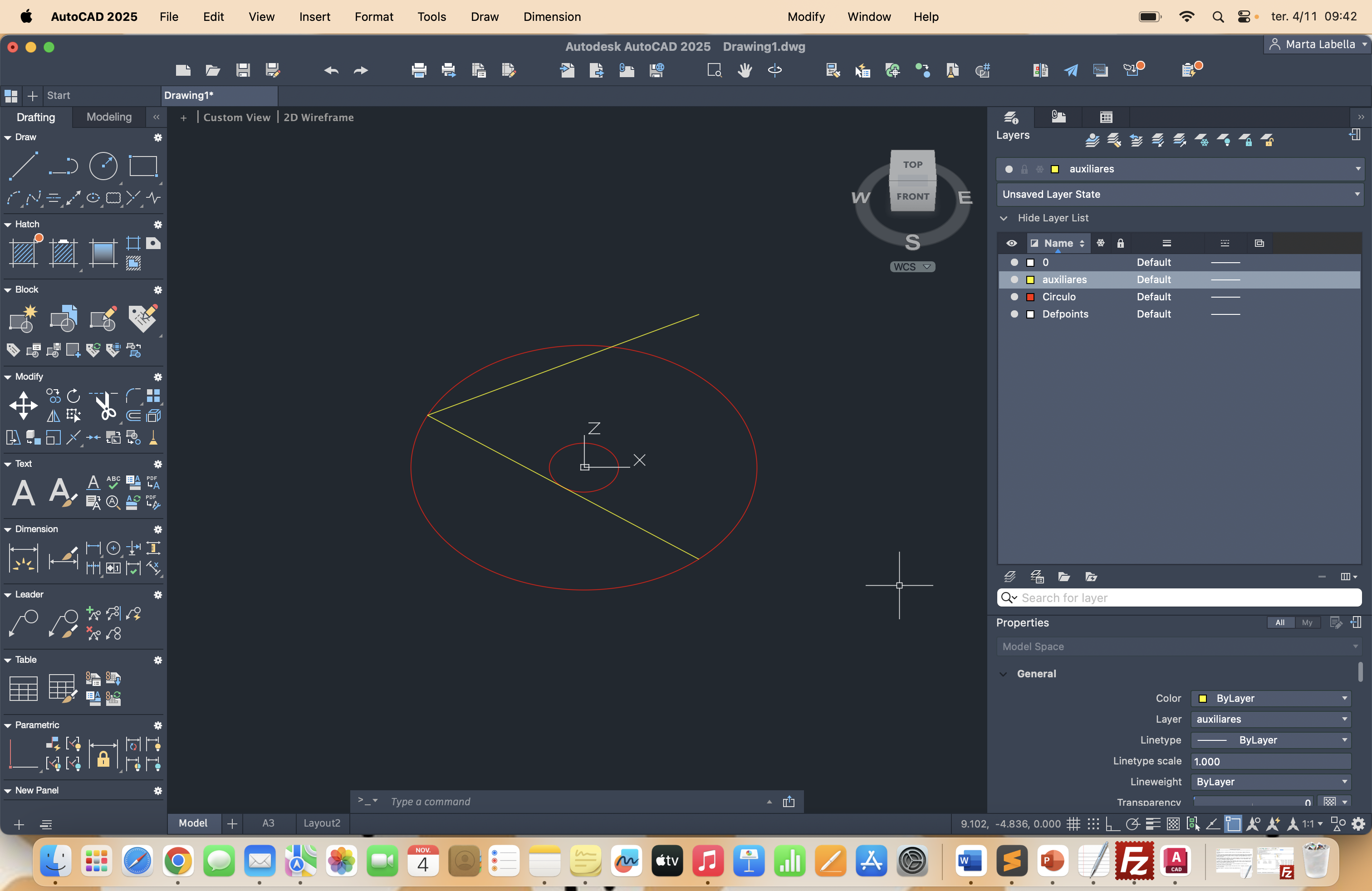
Task: Select the Circle tool in Draw panel
Action: [103, 166]
